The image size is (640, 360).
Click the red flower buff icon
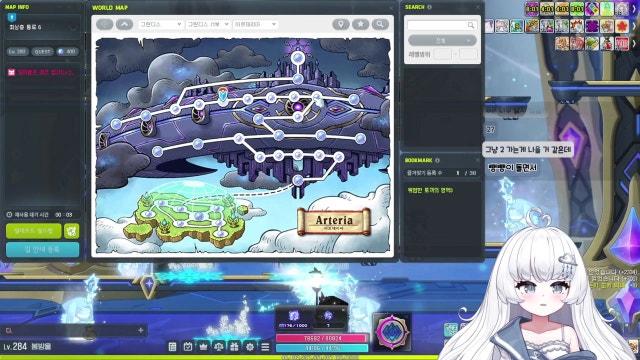click(622, 26)
